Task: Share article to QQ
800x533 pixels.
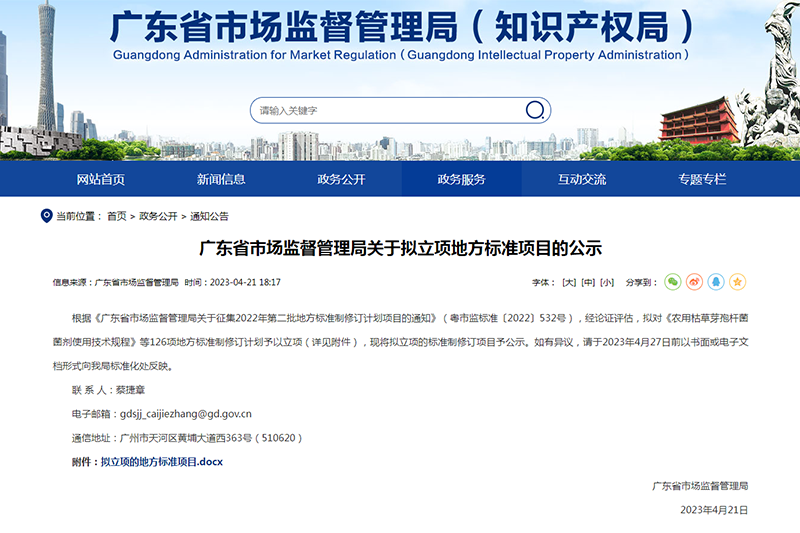Action: (x=715, y=283)
